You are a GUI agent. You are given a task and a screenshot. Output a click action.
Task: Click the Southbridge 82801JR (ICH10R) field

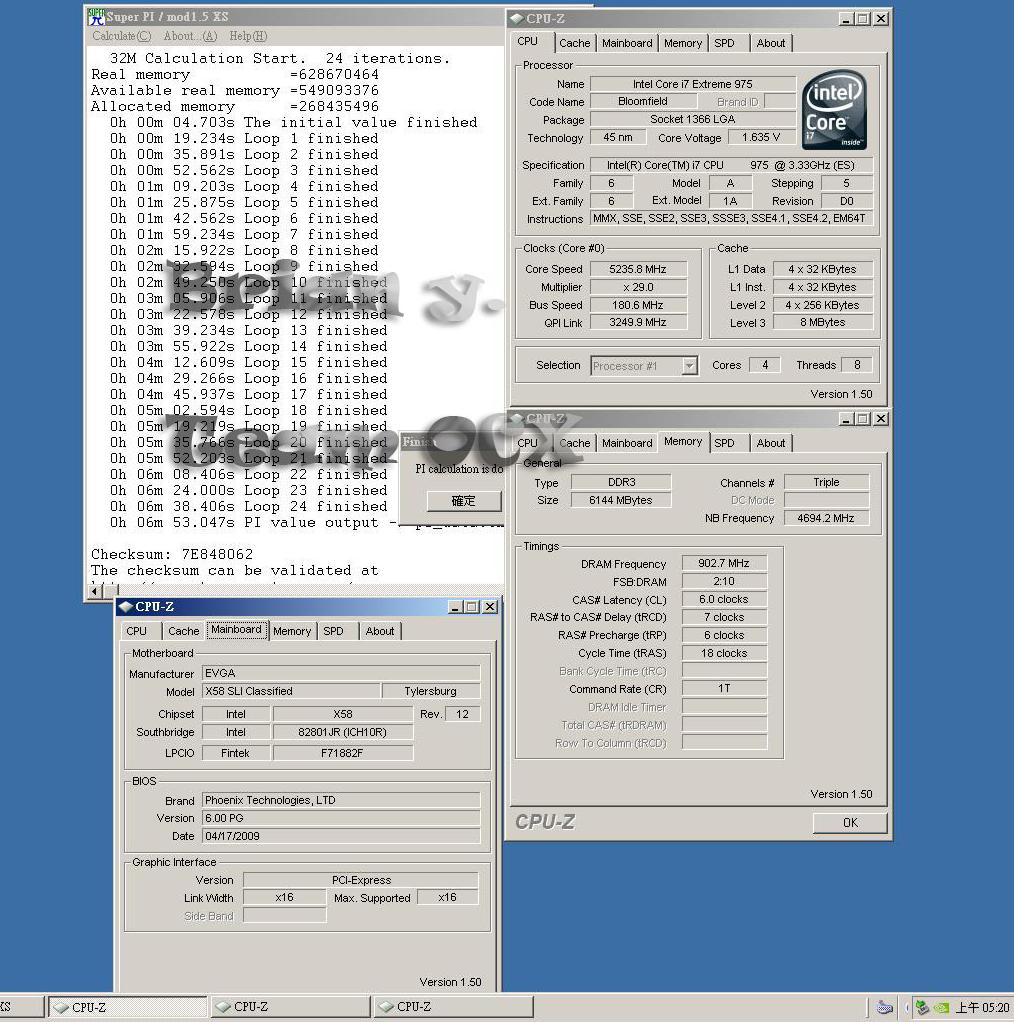(x=342, y=733)
